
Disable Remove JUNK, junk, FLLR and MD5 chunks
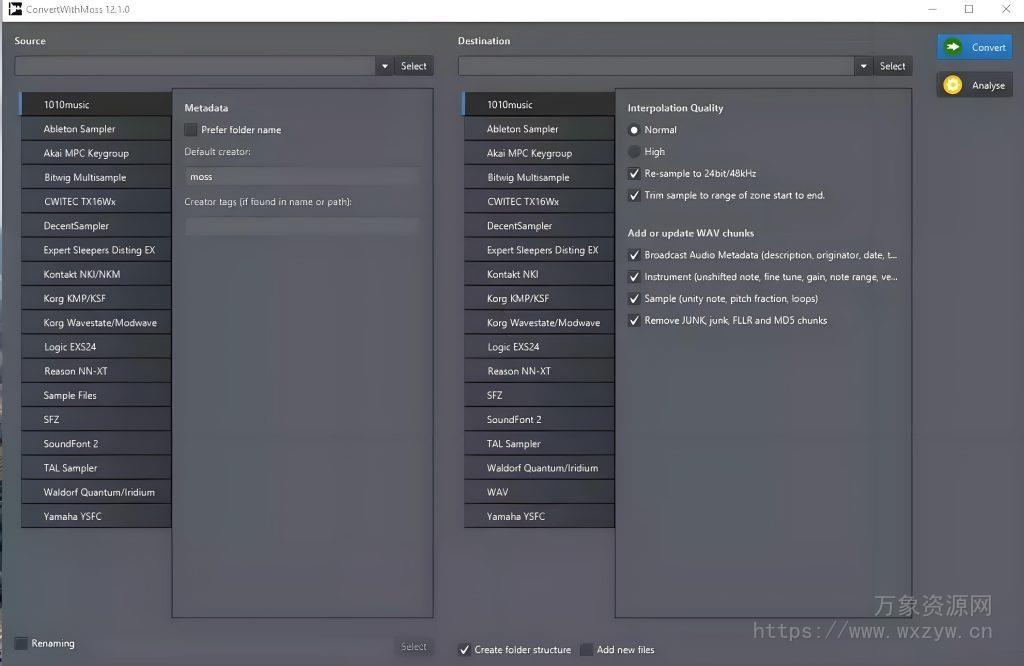click(634, 320)
